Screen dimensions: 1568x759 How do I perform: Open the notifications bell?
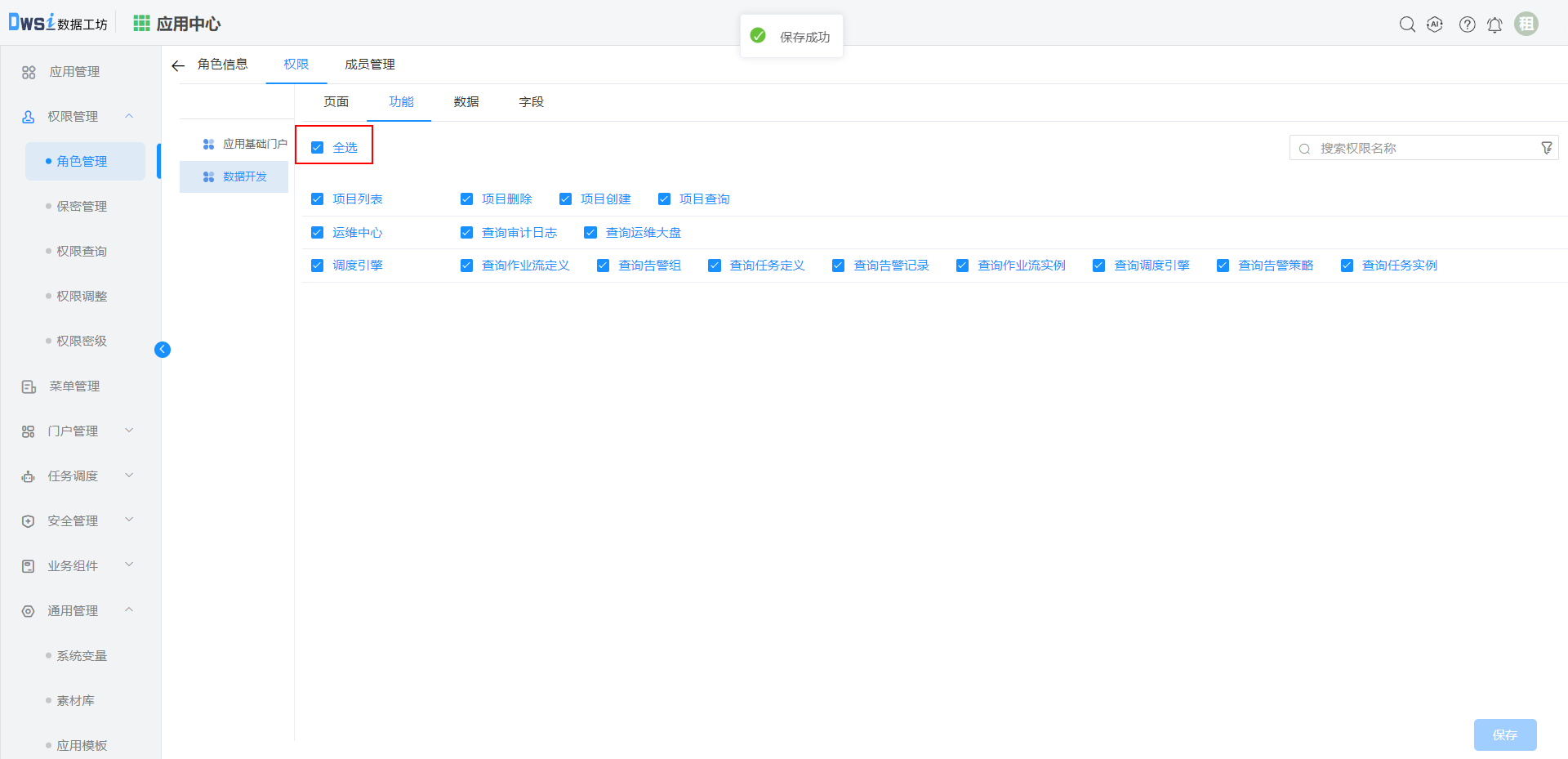tap(1494, 25)
